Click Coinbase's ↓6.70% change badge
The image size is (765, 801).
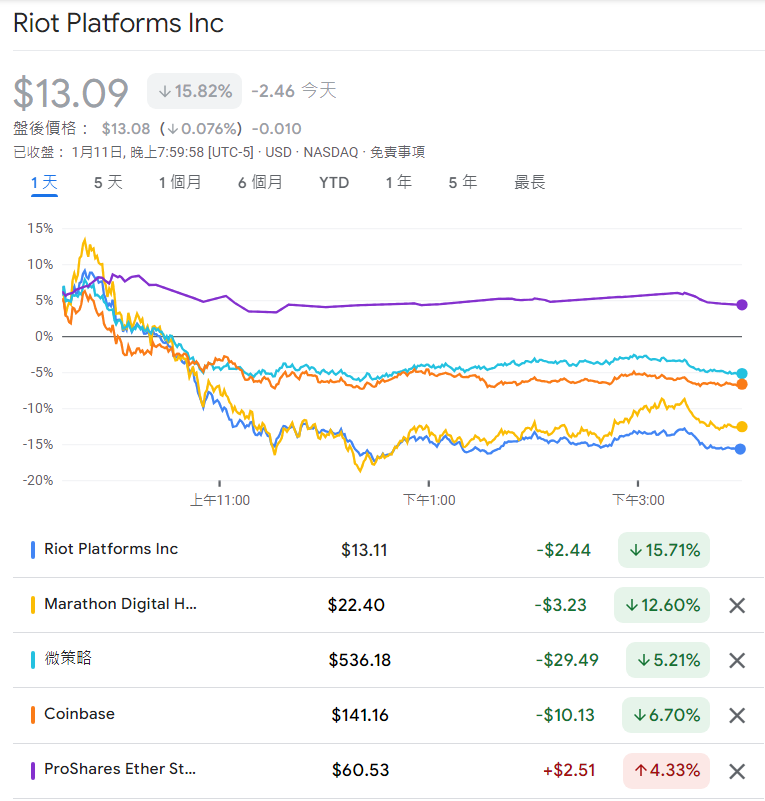click(x=666, y=715)
